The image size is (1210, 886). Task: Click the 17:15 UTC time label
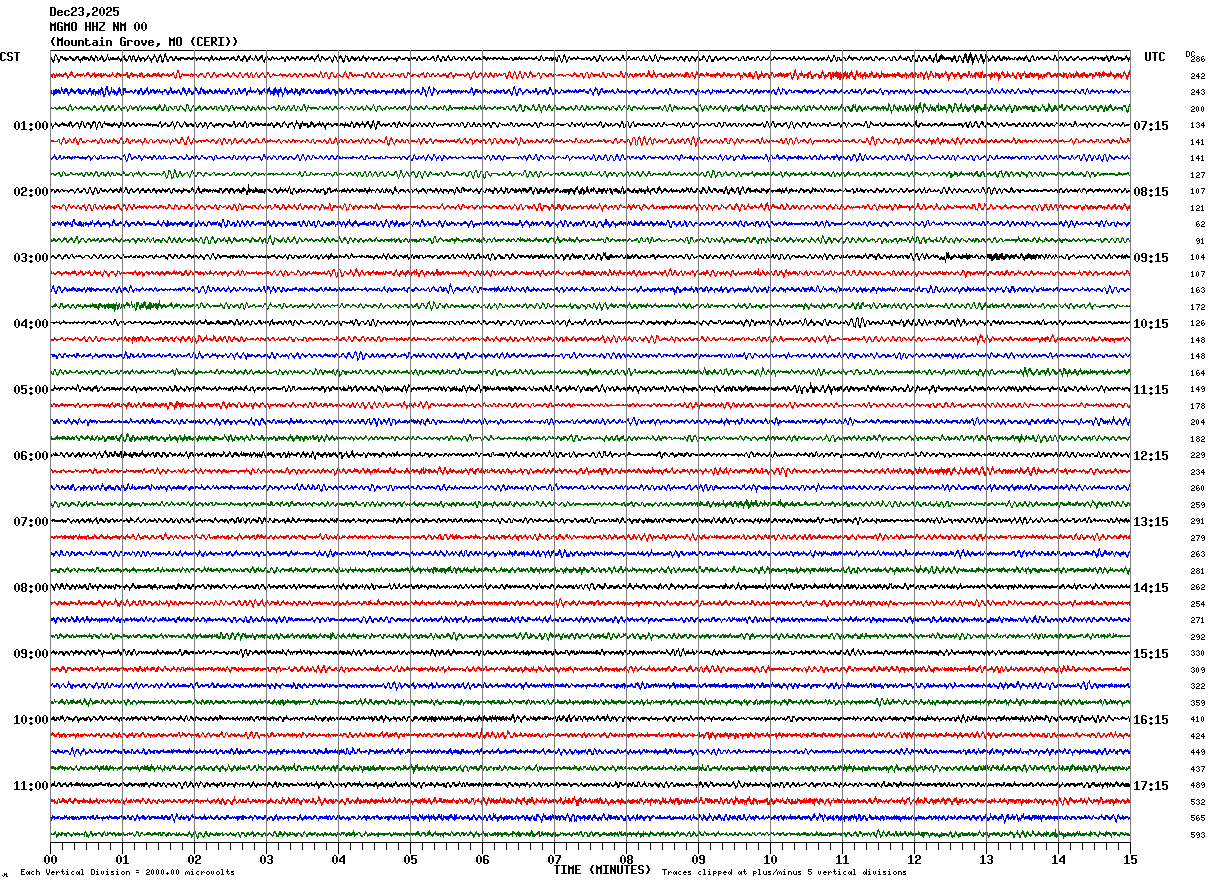(1151, 786)
